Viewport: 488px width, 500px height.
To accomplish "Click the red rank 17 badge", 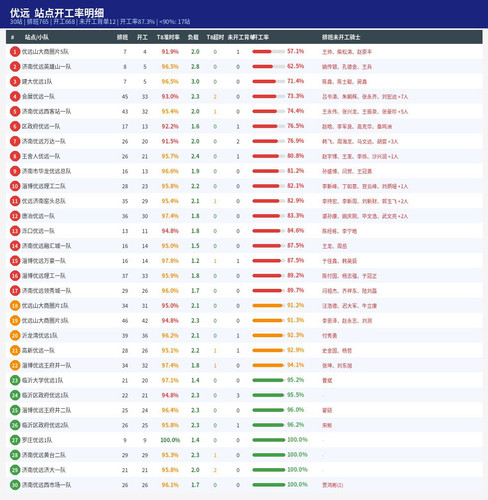I will pos(15,291).
